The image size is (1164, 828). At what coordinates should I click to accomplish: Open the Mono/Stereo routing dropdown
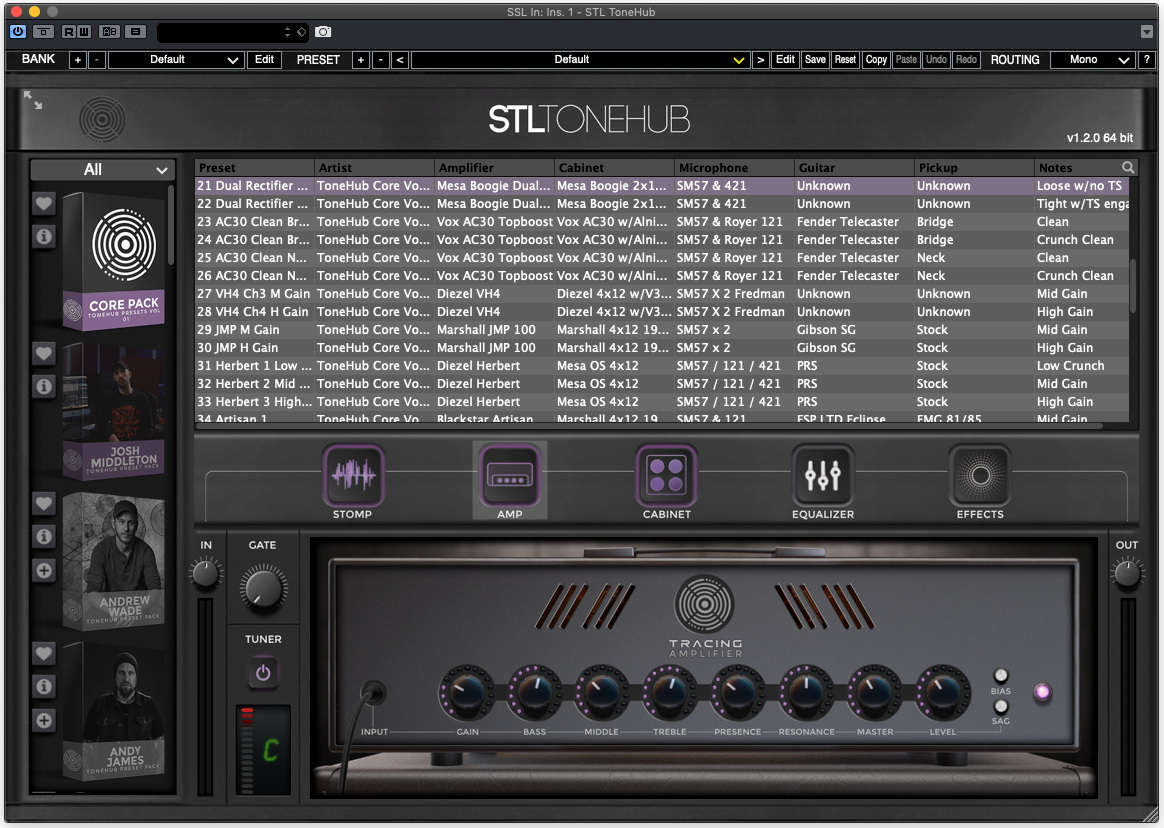point(1092,59)
